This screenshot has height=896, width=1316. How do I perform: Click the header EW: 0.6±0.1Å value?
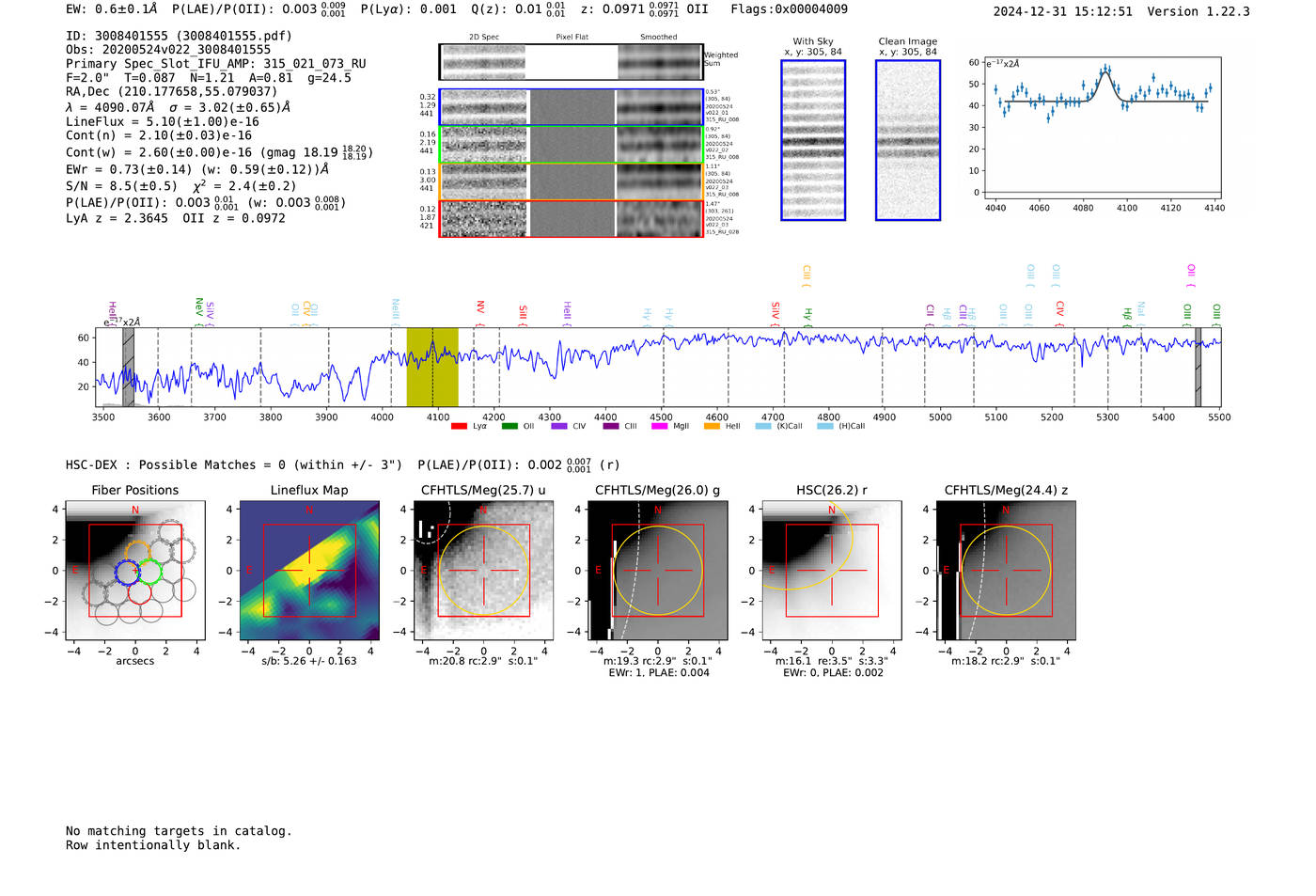pyautogui.click(x=112, y=9)
